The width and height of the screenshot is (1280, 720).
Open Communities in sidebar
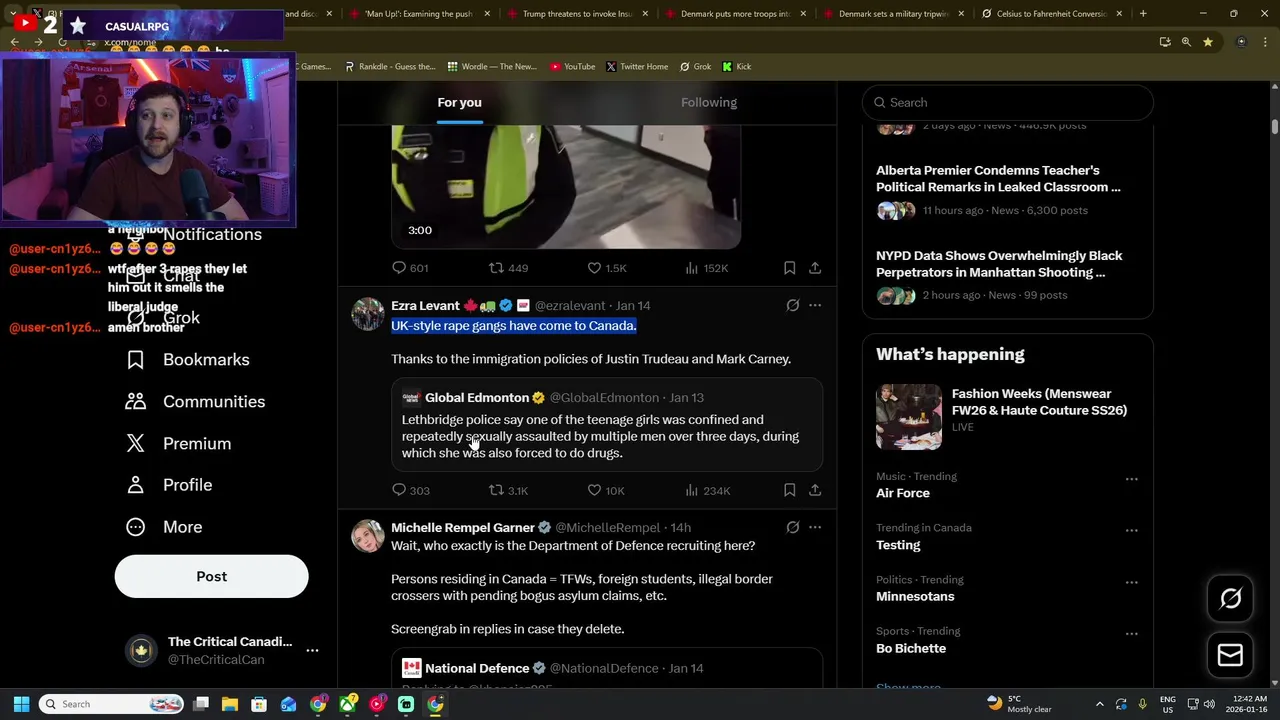pyautogui.click(x=194, y=402)
